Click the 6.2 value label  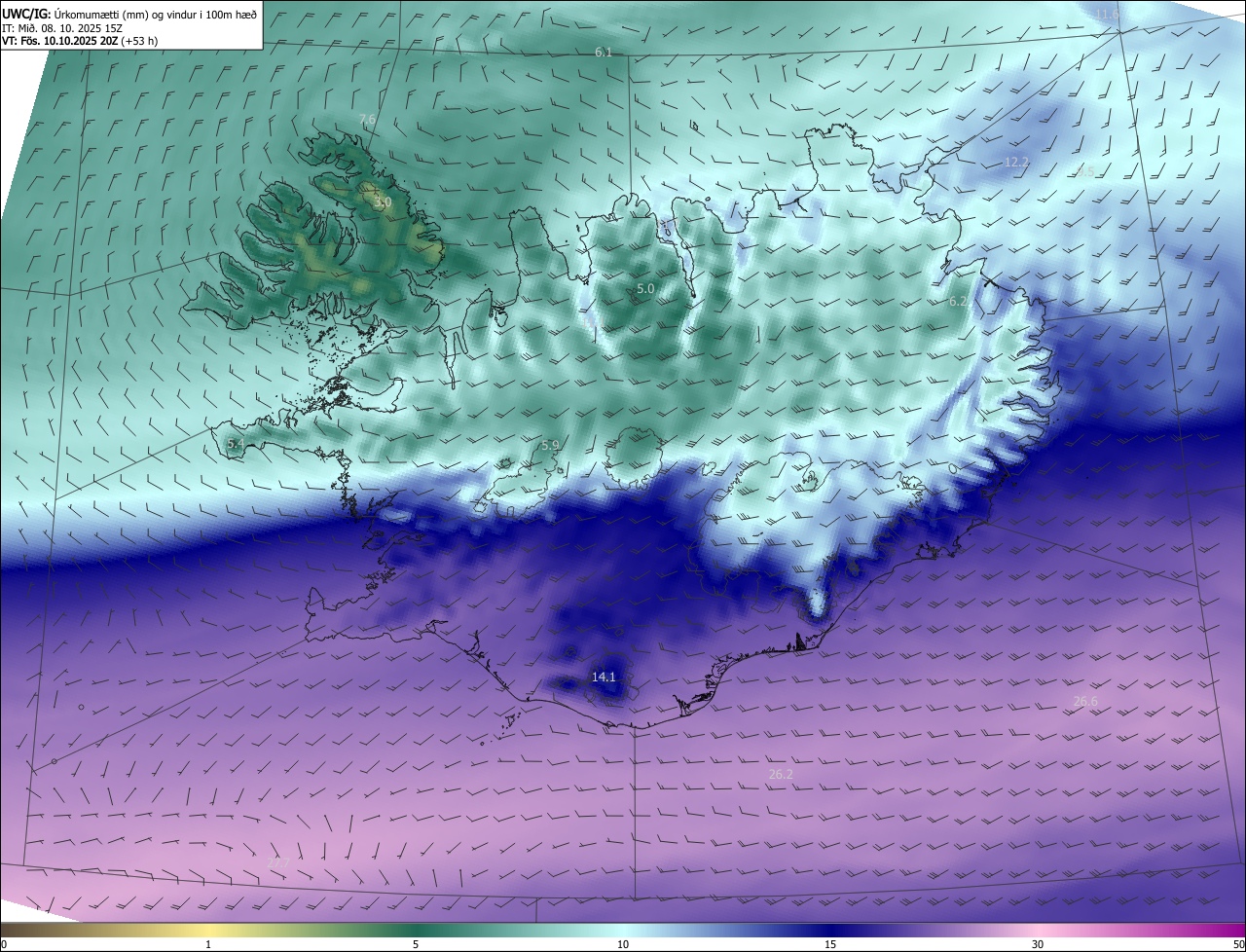click(958, 302)
